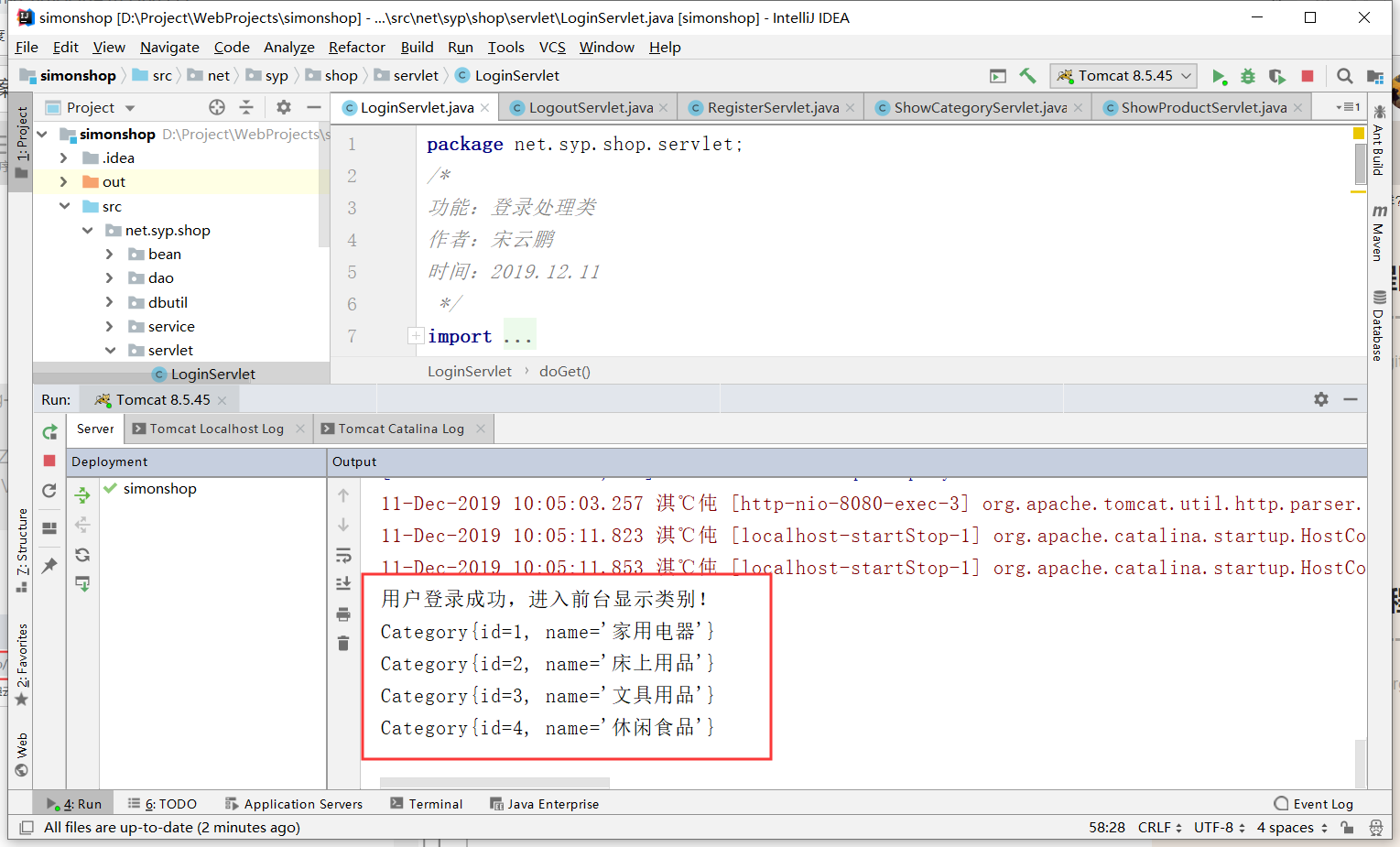Expand the service package

point(110,326)
